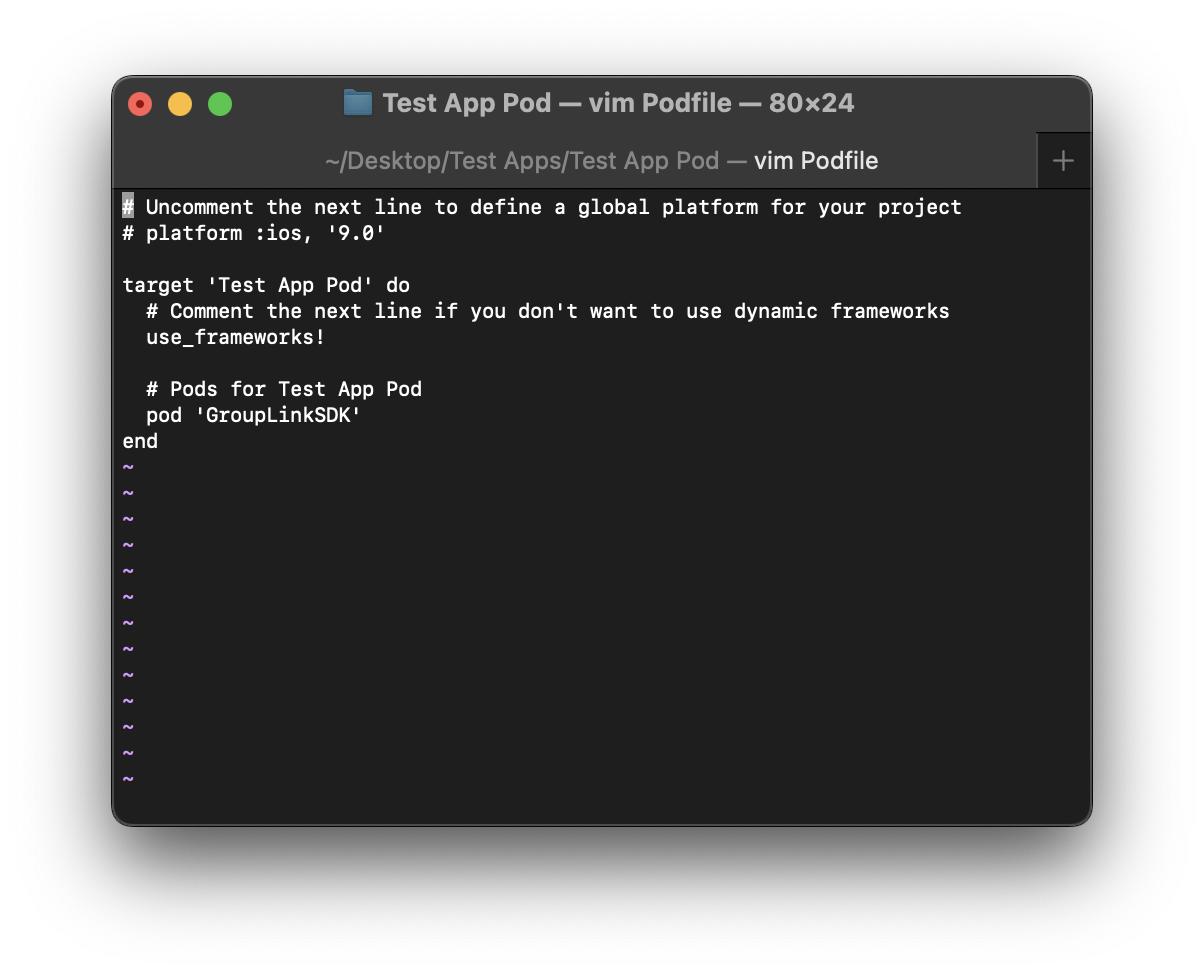1204x974 pixels.
Task: Click the '# Pods for Test App Pod' comment
Action: tap(284, 389)
